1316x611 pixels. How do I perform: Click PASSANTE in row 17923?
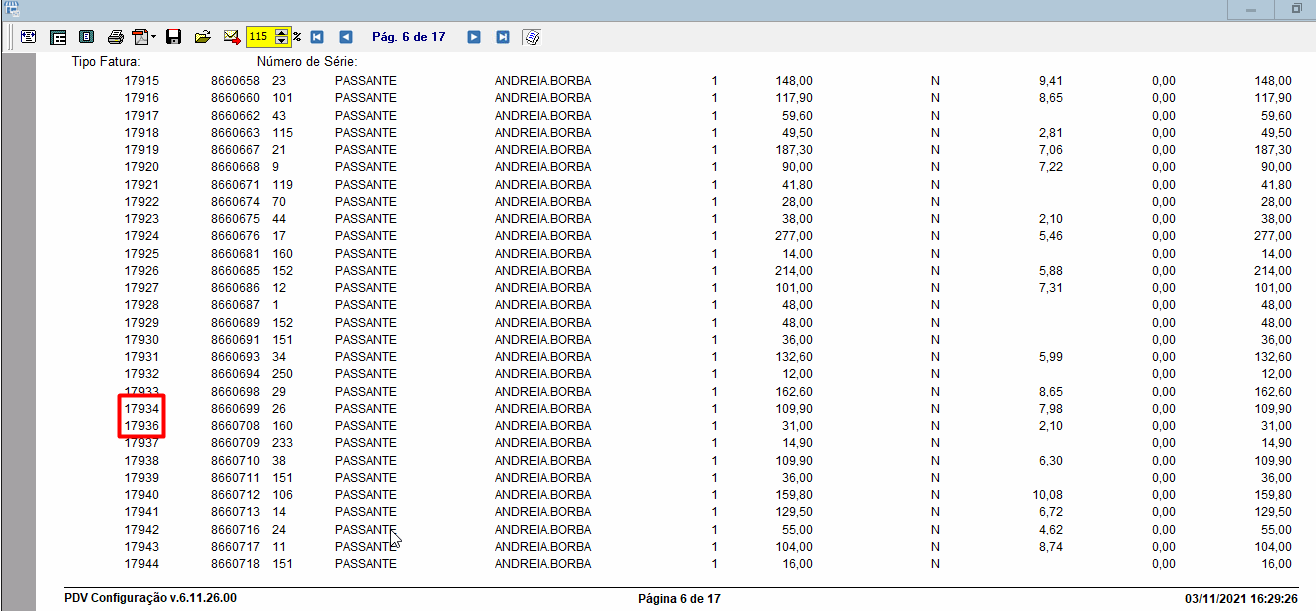click(365, 219)
